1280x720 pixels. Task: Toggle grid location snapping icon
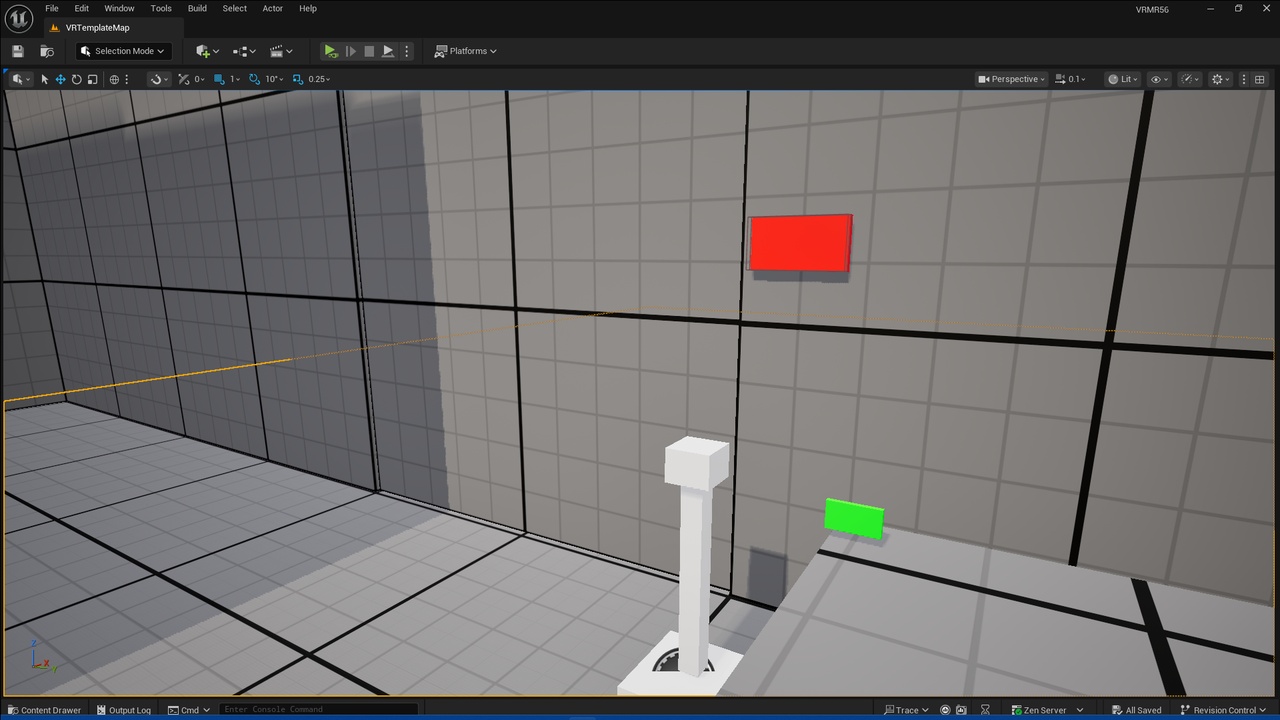183,79
